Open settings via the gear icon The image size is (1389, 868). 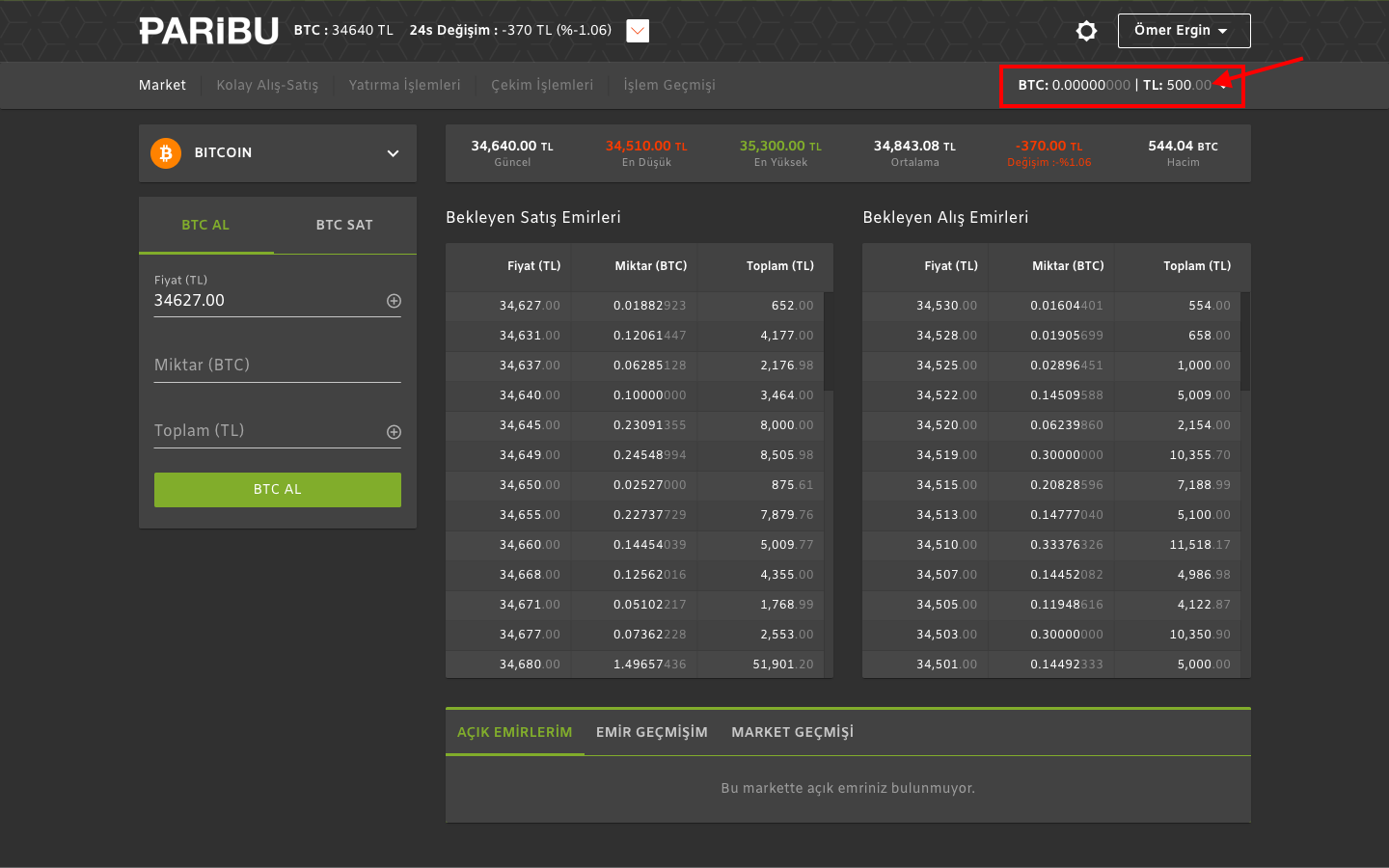(x=1086, y=30)
